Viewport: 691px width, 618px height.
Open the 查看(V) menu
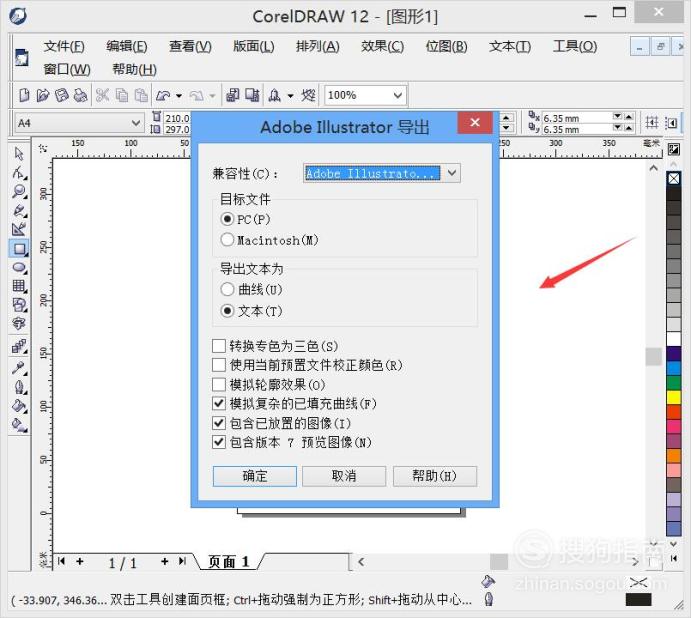tap(190, 46)
